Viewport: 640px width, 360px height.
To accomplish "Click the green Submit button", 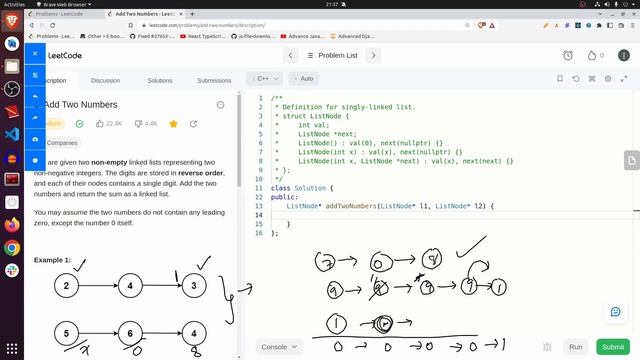I will (613, 347).
